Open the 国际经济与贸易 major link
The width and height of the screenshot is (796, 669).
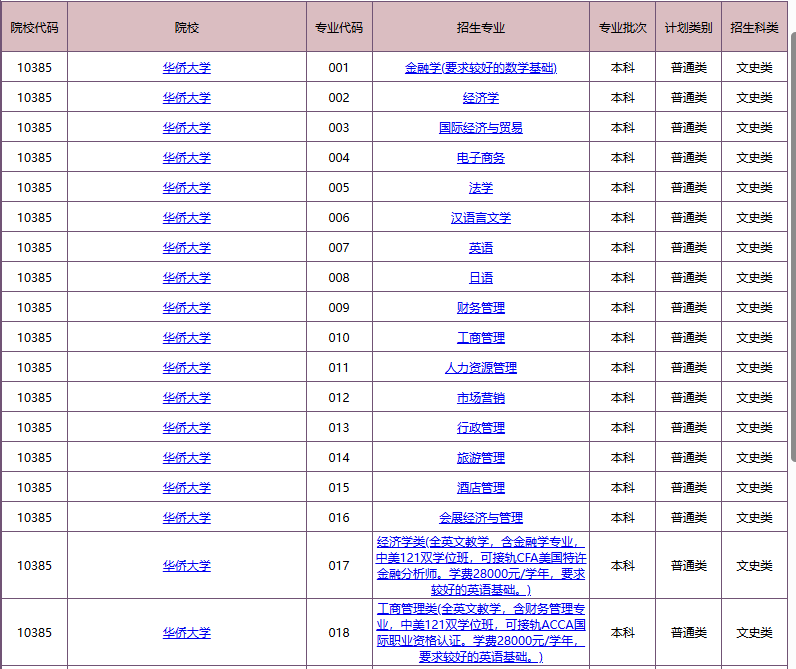(481, 127)
